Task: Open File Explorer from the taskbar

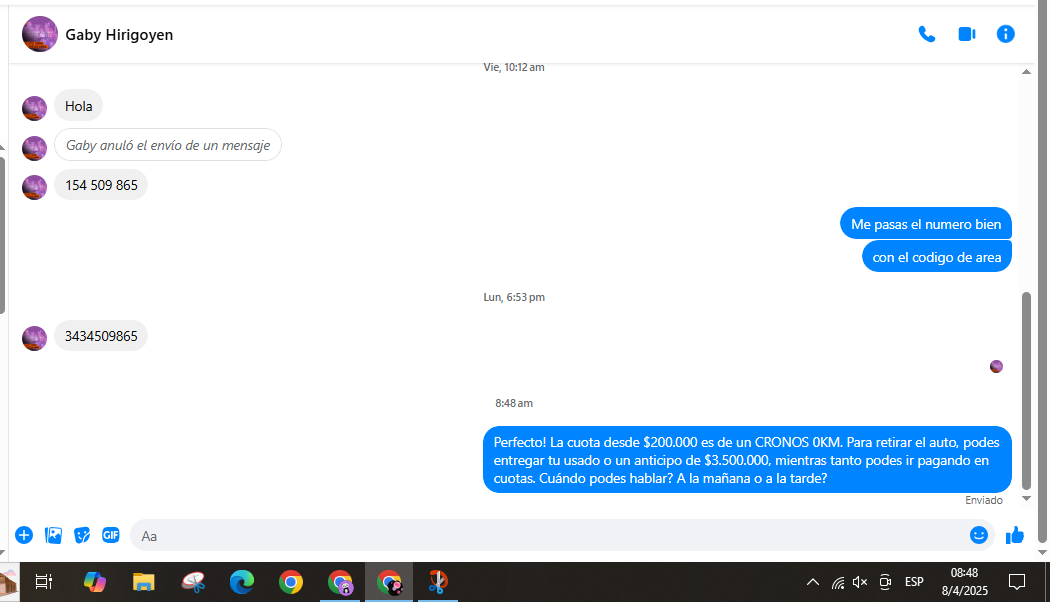Action: click(x=143, y=582)
